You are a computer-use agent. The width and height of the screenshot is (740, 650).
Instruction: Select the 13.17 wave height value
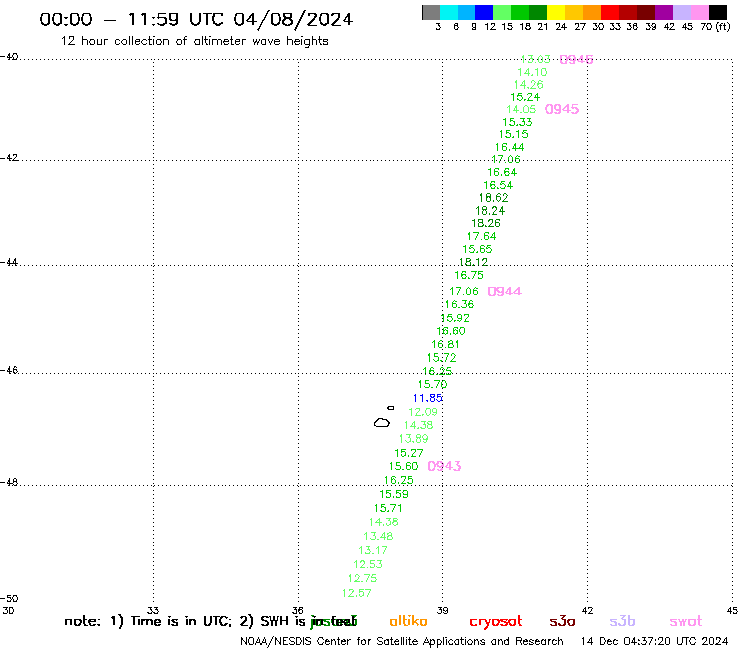(x=373, y=550)
